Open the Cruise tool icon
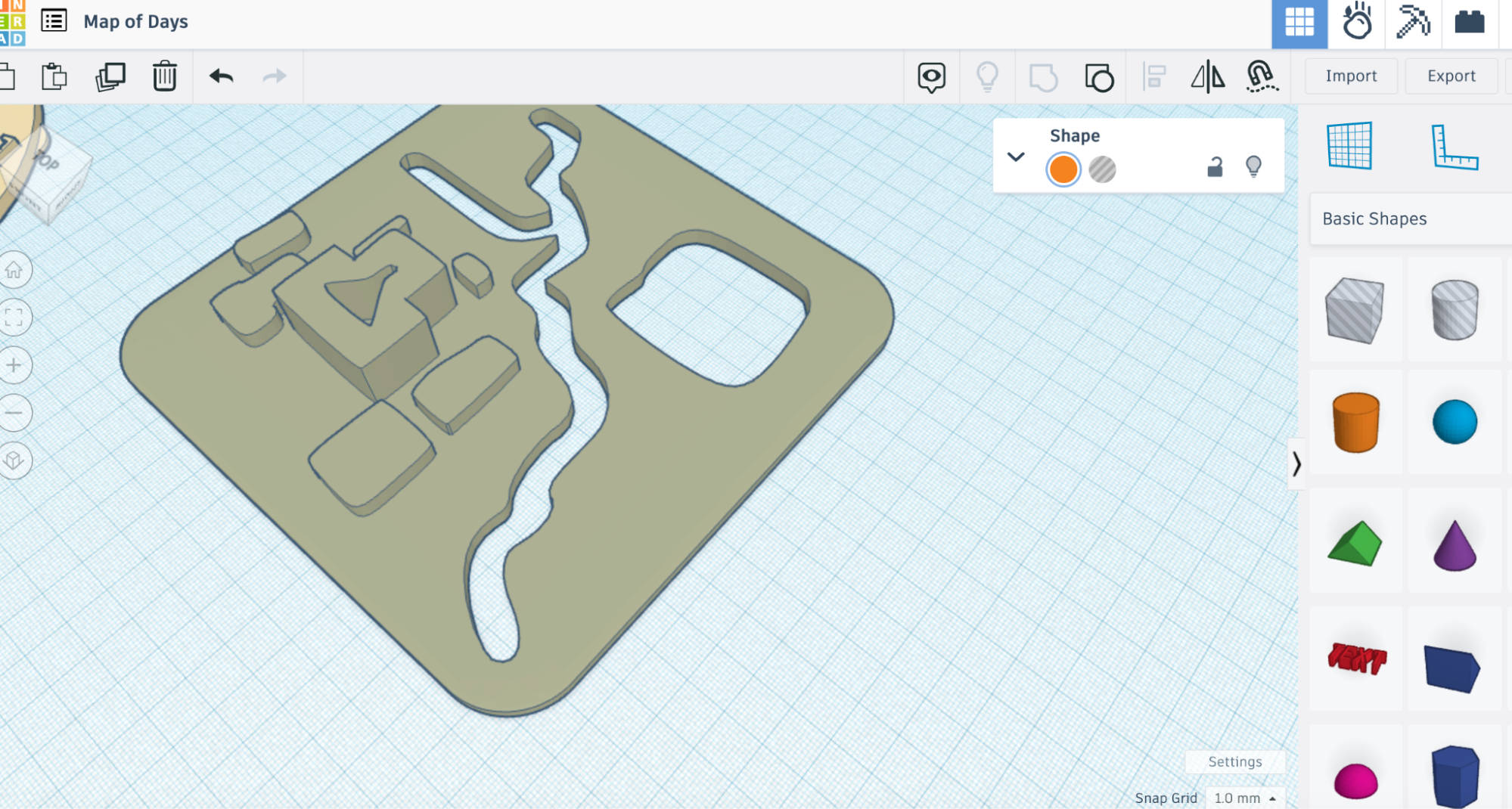 click(x=1262, y=76)
